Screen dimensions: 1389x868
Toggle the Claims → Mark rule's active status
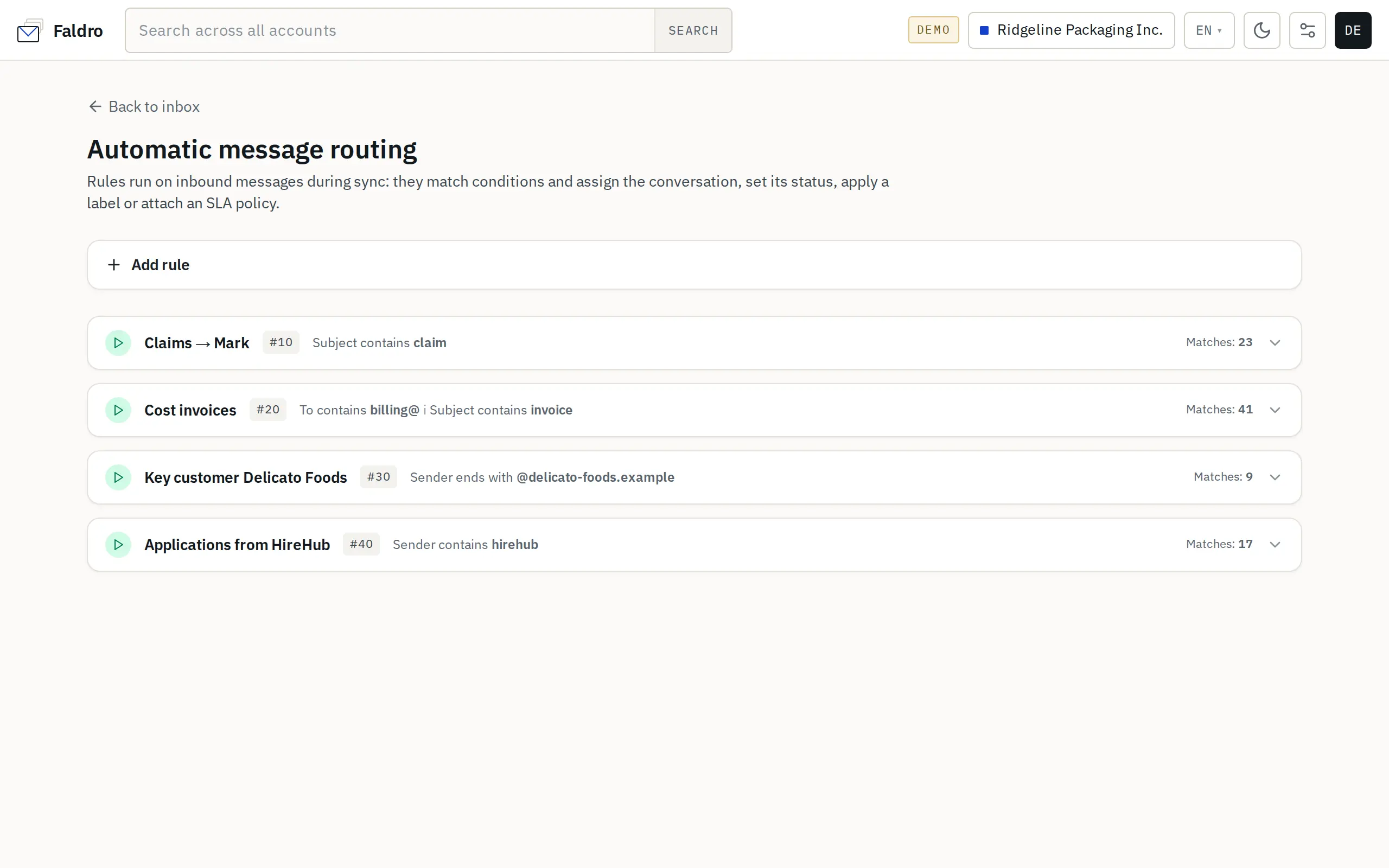[x=118, y=343]
